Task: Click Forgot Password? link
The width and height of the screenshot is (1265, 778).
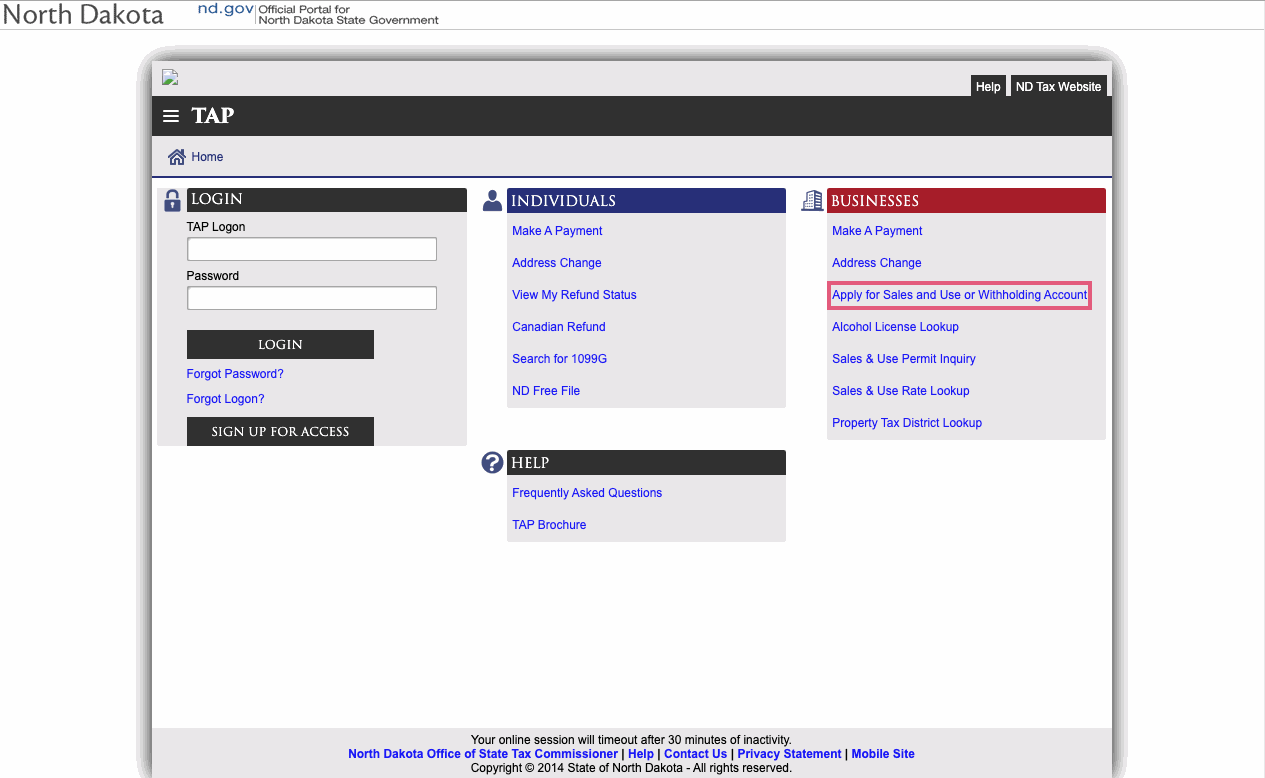Action: click(235, 374)
